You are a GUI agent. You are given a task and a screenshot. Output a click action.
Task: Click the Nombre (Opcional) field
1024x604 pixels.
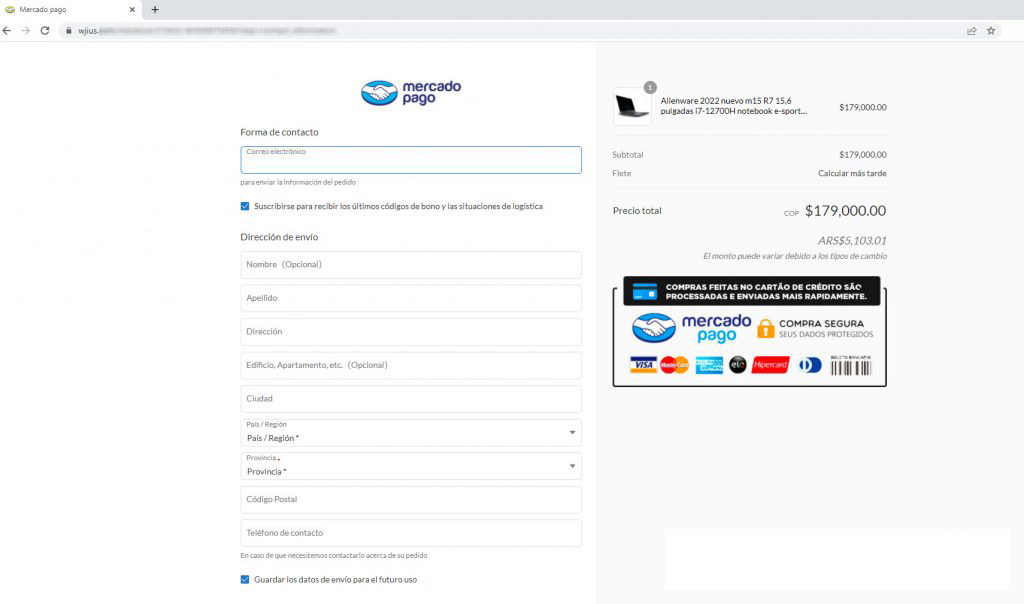pyautogui.click(x=411, y=265)
